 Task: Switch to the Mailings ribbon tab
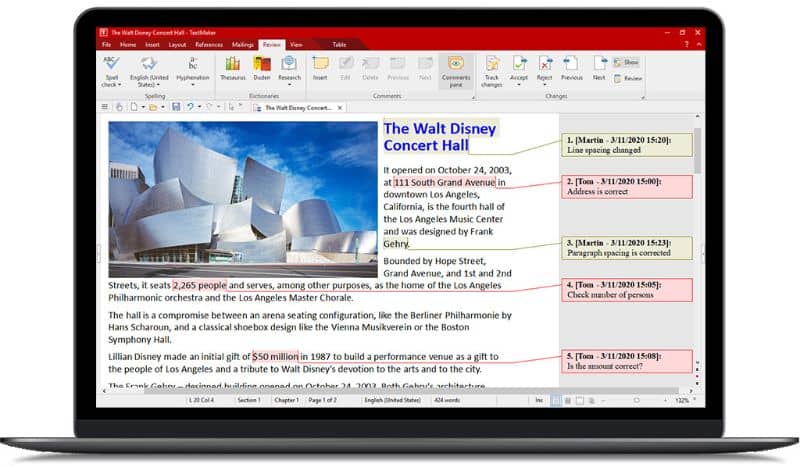point(242,45)
